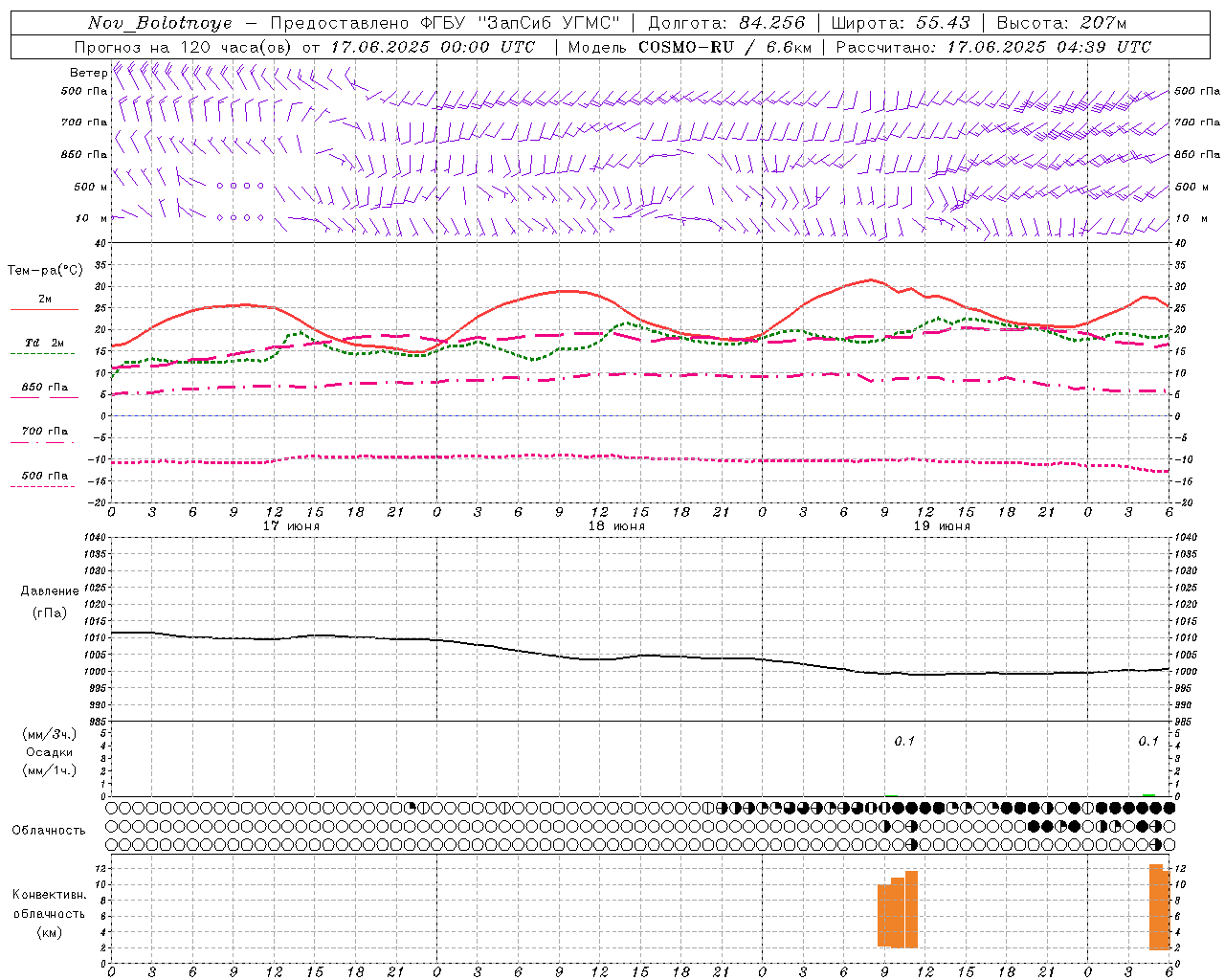Screen dimensions: 1225x980
Task: Click the Тем-ра(°C) temperature axis title
Action: (x=45, y=271)
